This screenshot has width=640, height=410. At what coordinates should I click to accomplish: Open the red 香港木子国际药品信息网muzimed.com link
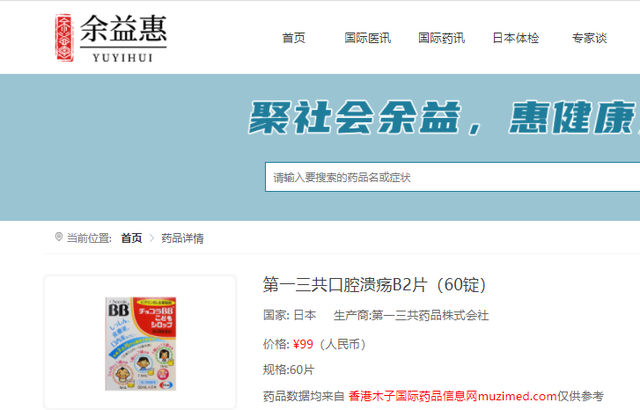[x=453, y=396]
